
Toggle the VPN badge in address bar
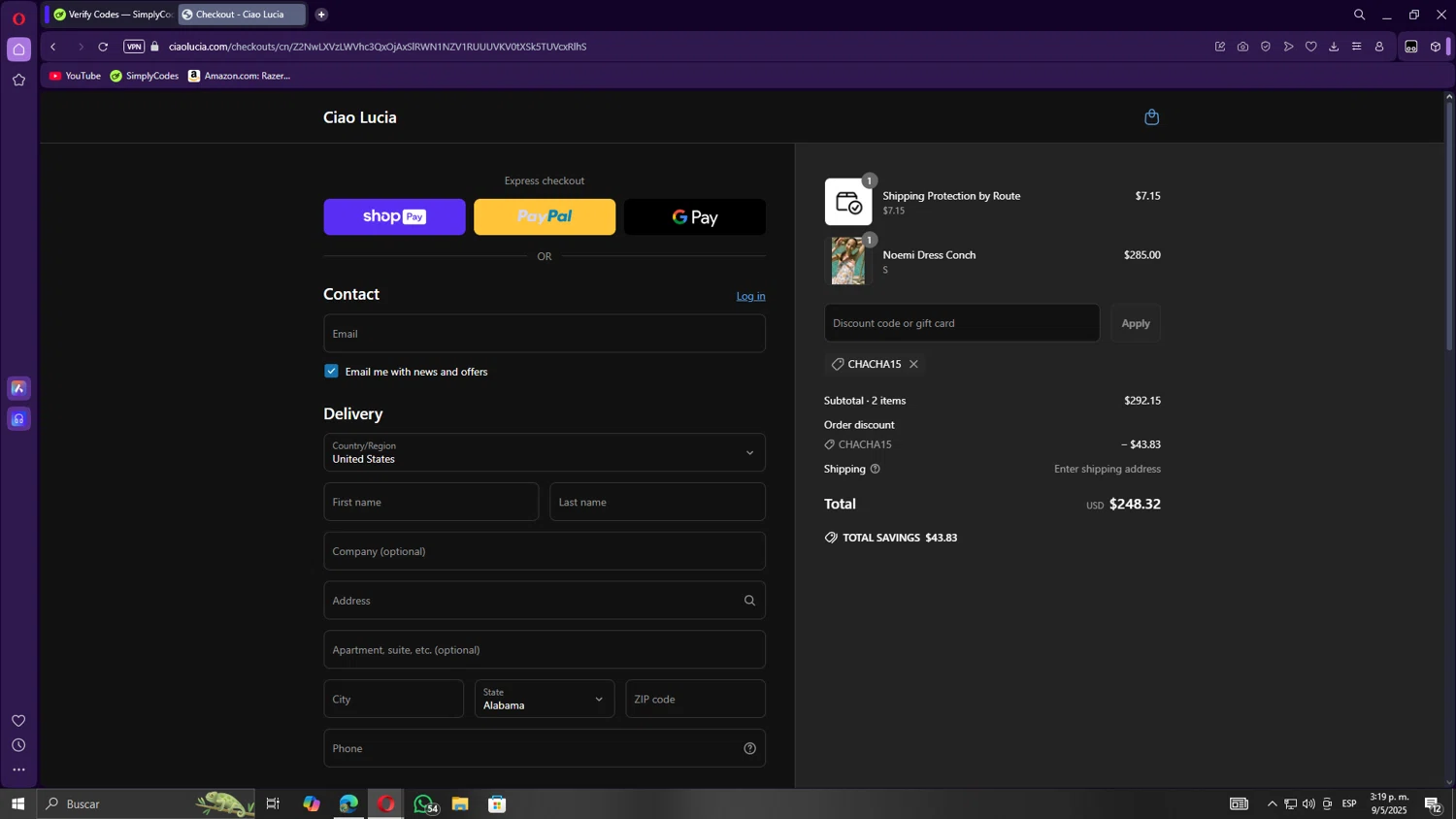[x=134, y=47]
